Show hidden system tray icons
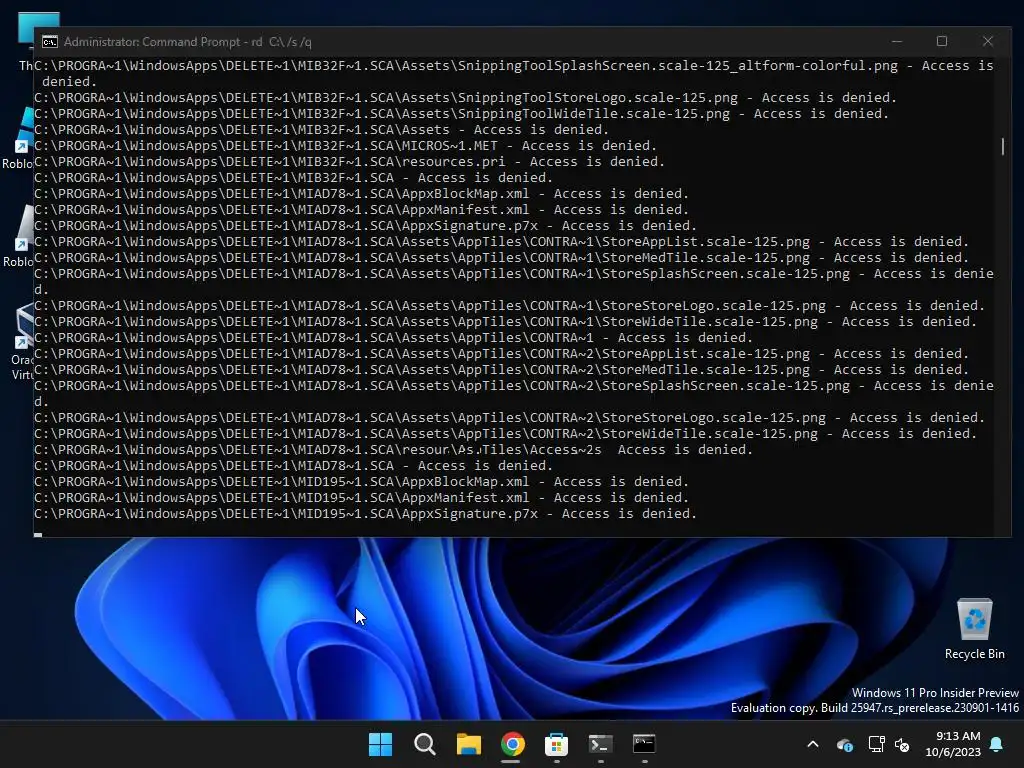The image size is (1024, 768). (813, 744)
